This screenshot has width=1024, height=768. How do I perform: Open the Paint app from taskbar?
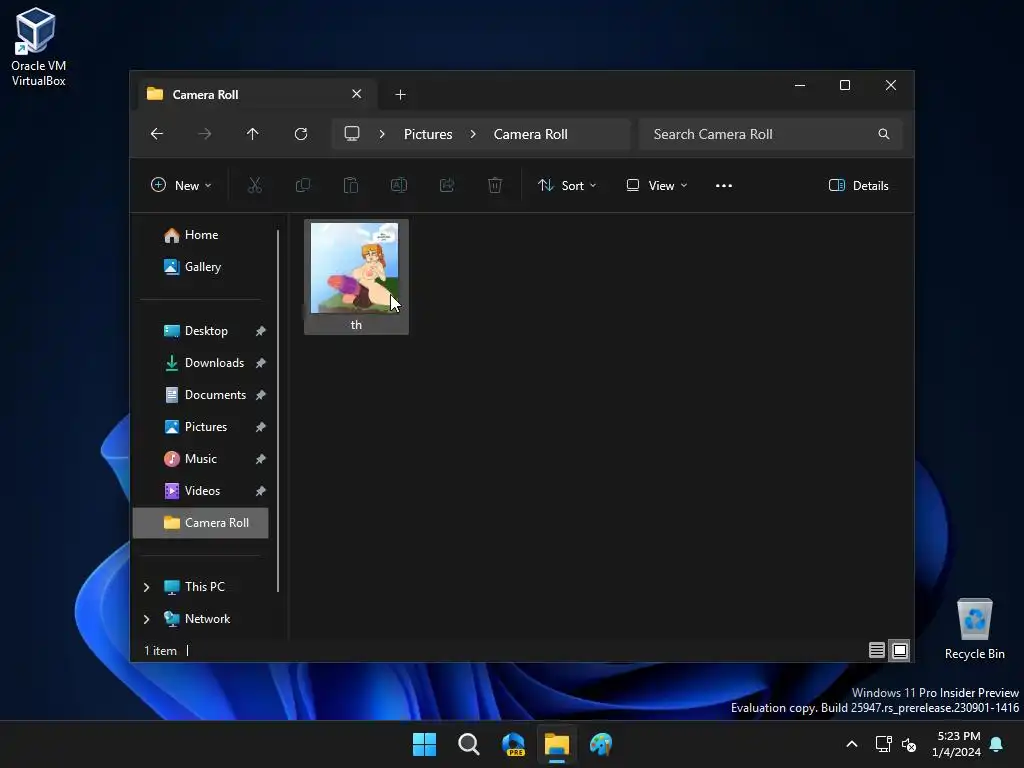pos(601,744)
